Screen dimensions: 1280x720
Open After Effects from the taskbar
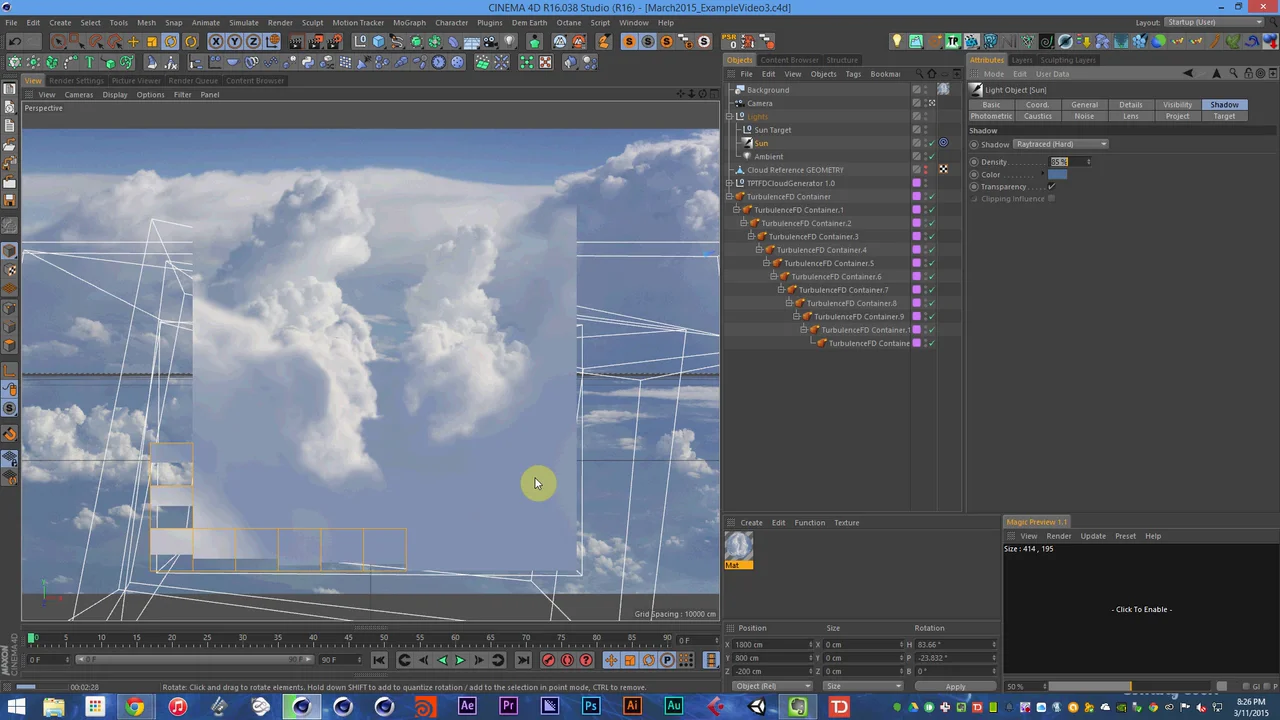point(467,707)
